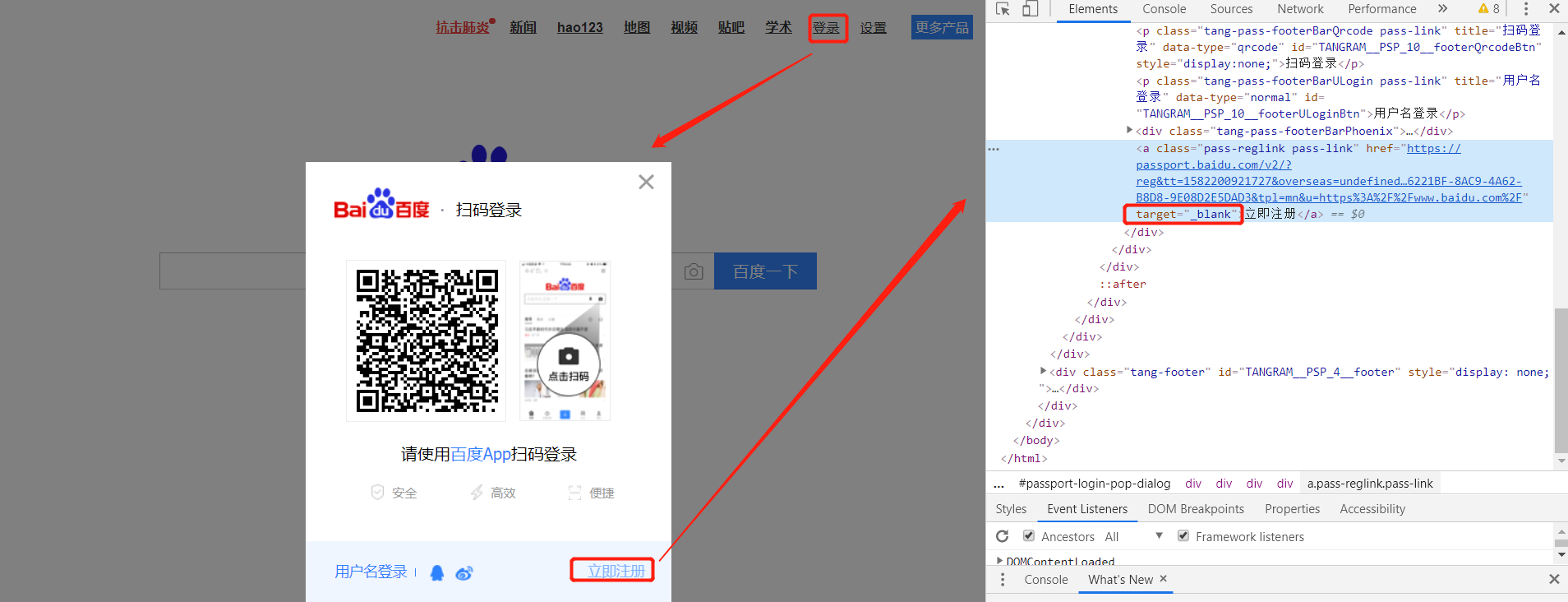This screenshot has height=602, width=1568.
Task: Select #passport-login-pop-dialog breadcrumb
Action: click(1094, 484)
